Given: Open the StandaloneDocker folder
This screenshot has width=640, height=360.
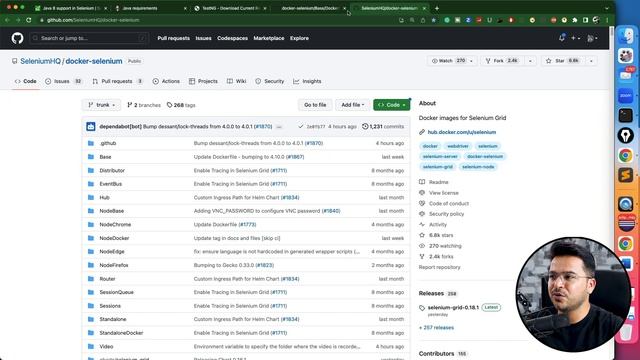Looking at the screenshot, I should click(x=121, y=333).
